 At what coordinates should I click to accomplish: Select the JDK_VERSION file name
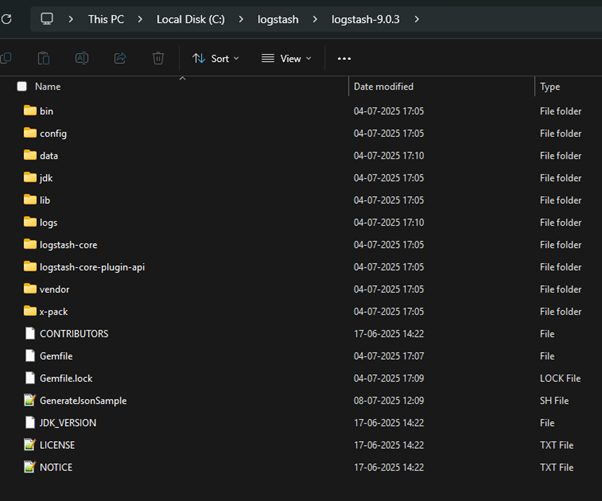click(68, 423)
